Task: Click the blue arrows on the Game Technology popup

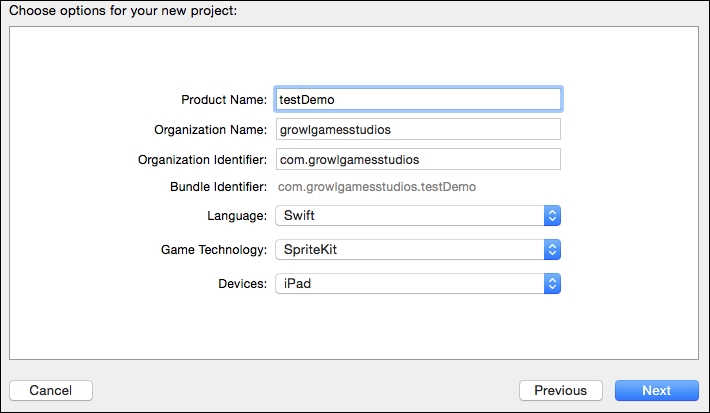Action: click(552, 250)
